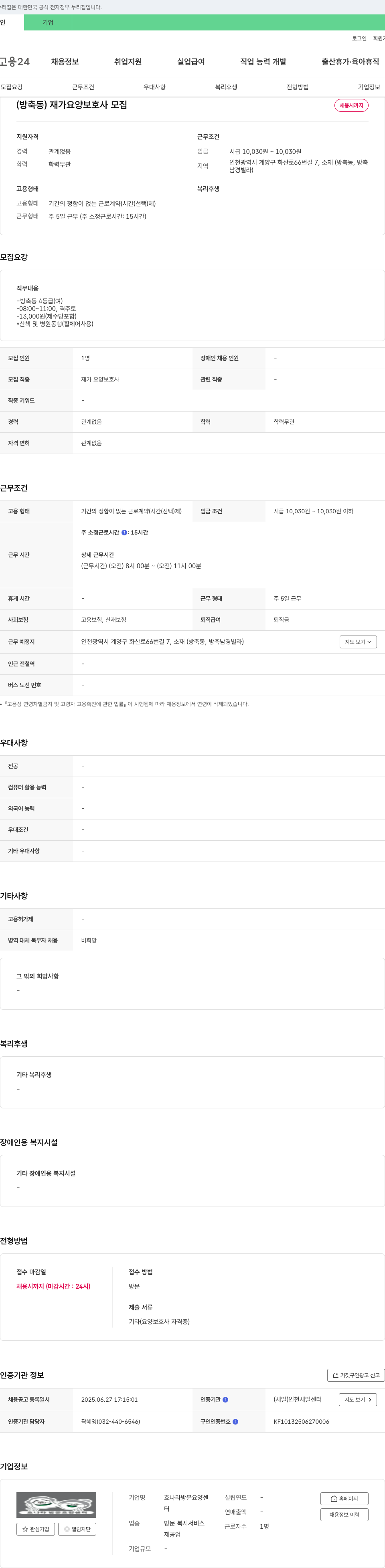Jump to the 근무조건 section tab

83,87
